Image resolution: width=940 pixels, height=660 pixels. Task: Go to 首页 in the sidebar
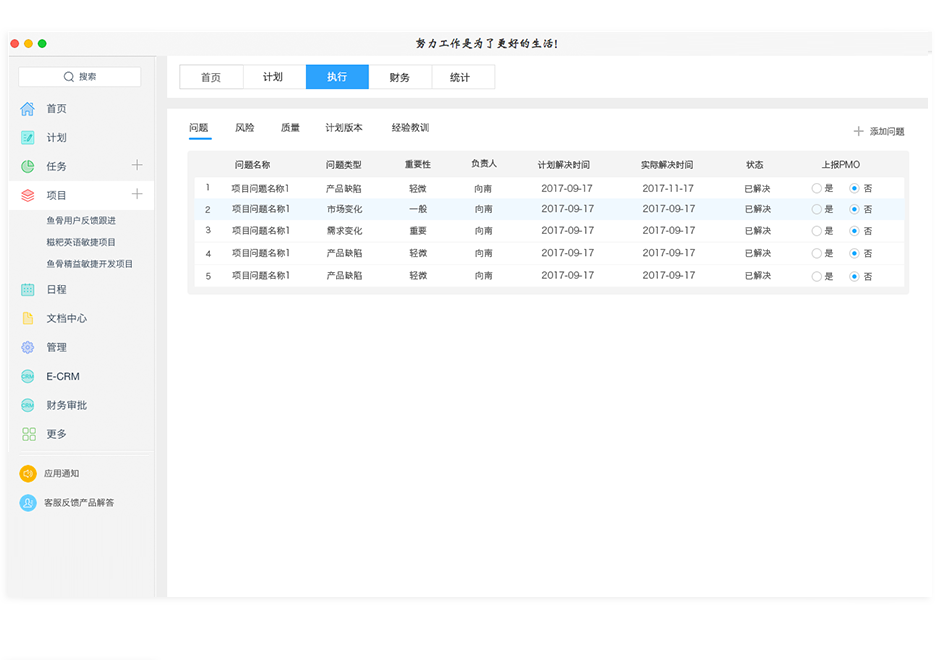56,109
